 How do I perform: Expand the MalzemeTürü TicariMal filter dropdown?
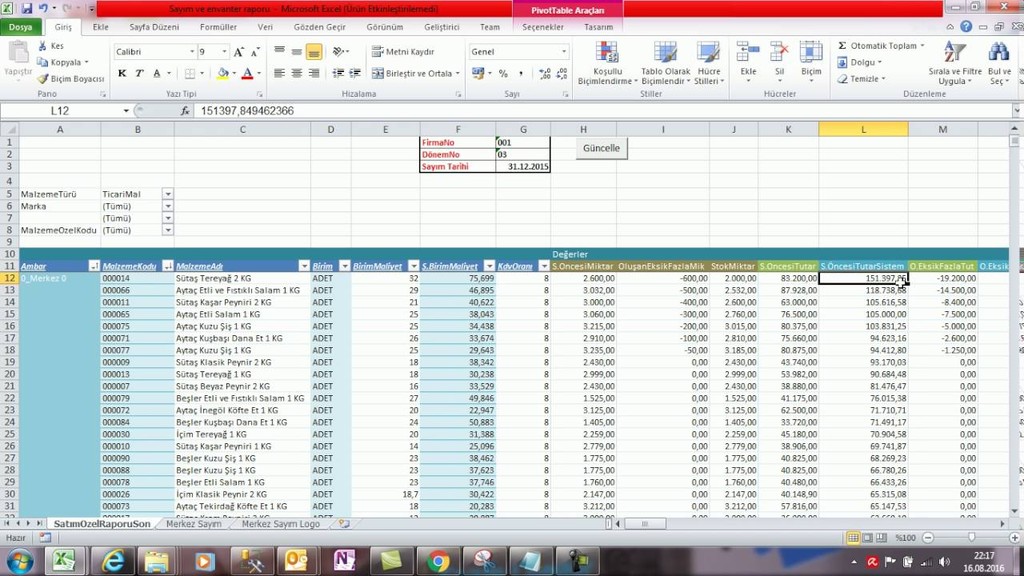[168, 194]
